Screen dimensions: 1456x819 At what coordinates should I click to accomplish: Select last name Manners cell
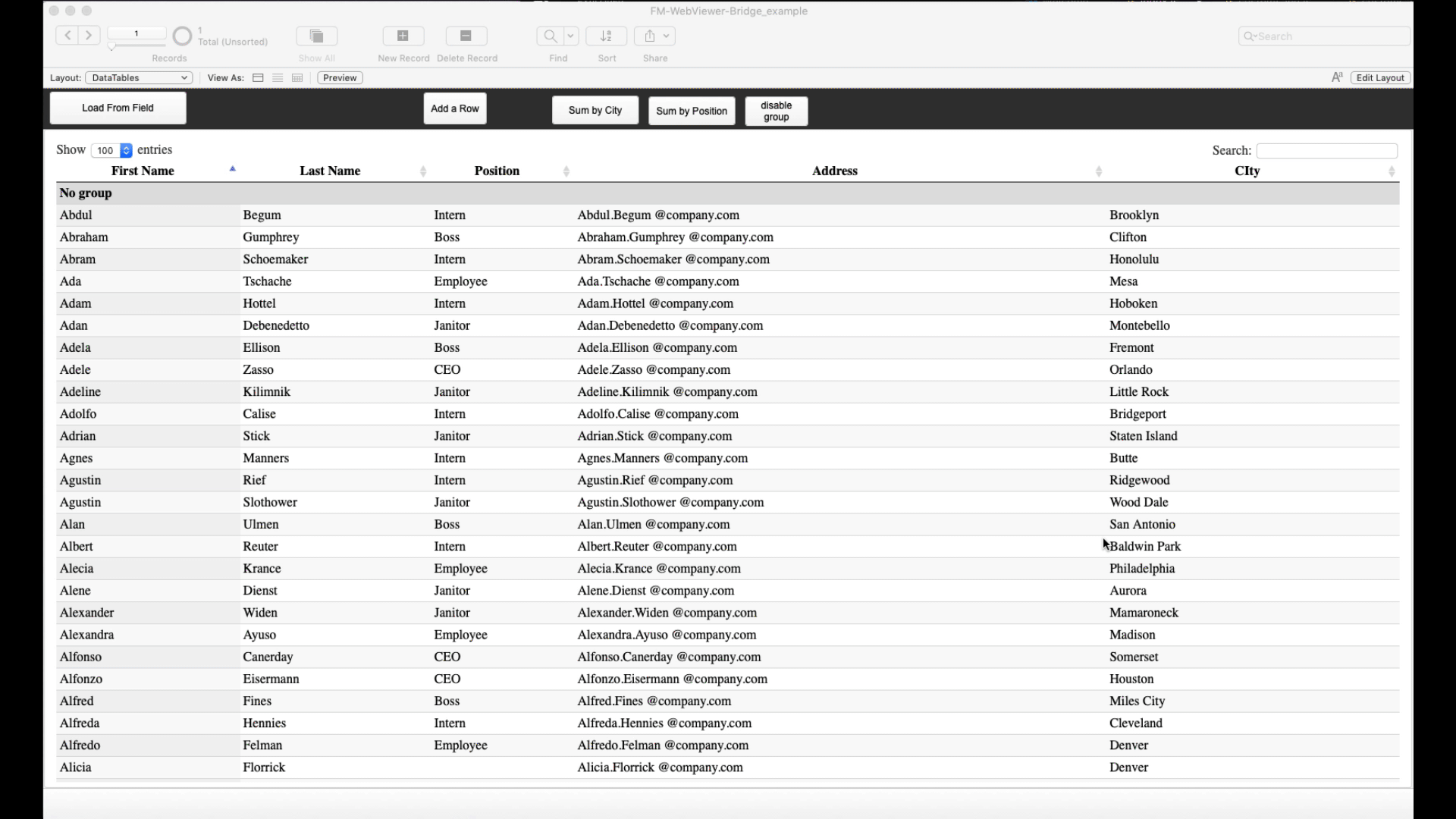335,458
